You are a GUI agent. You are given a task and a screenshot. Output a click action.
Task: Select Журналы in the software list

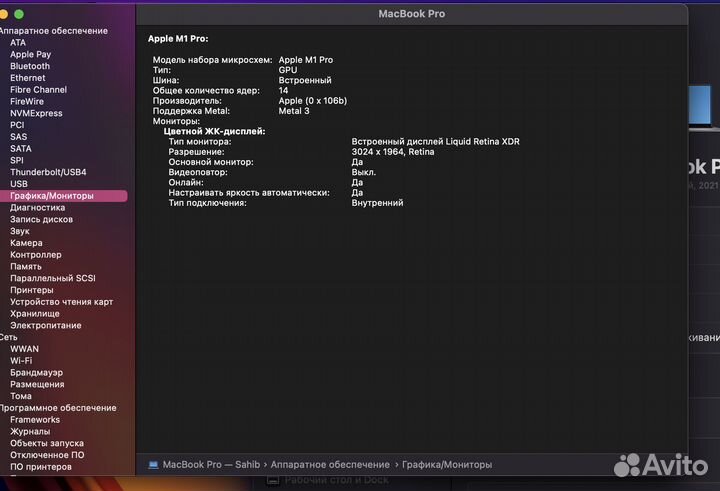[30, 431]
